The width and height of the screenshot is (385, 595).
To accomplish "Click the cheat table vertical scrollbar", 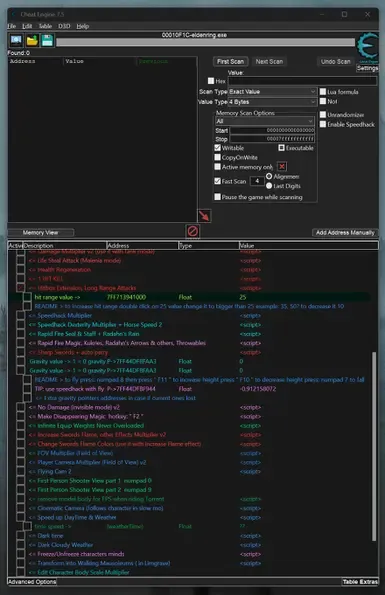I will pos(374,446).
